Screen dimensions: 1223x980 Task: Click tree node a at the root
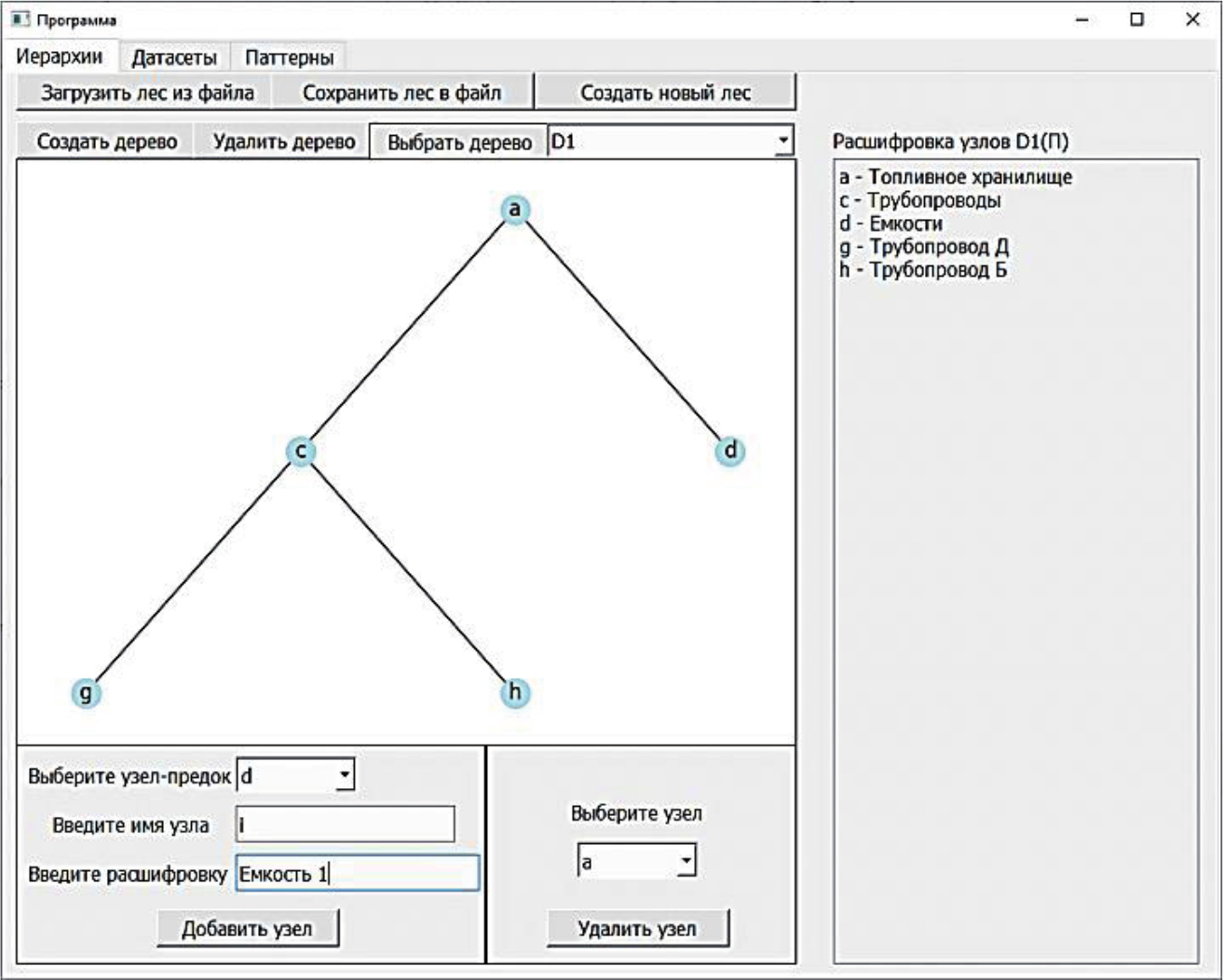[x=514, y=209]
